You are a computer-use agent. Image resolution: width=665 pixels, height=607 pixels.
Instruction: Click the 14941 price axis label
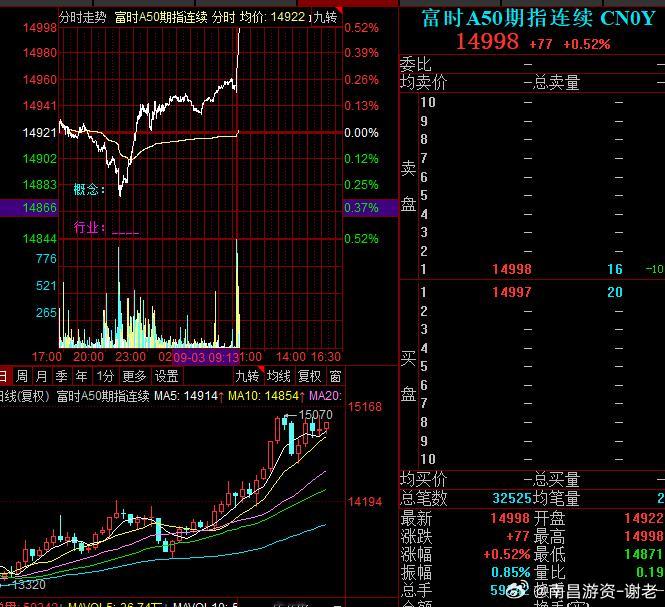pos(39,105)
